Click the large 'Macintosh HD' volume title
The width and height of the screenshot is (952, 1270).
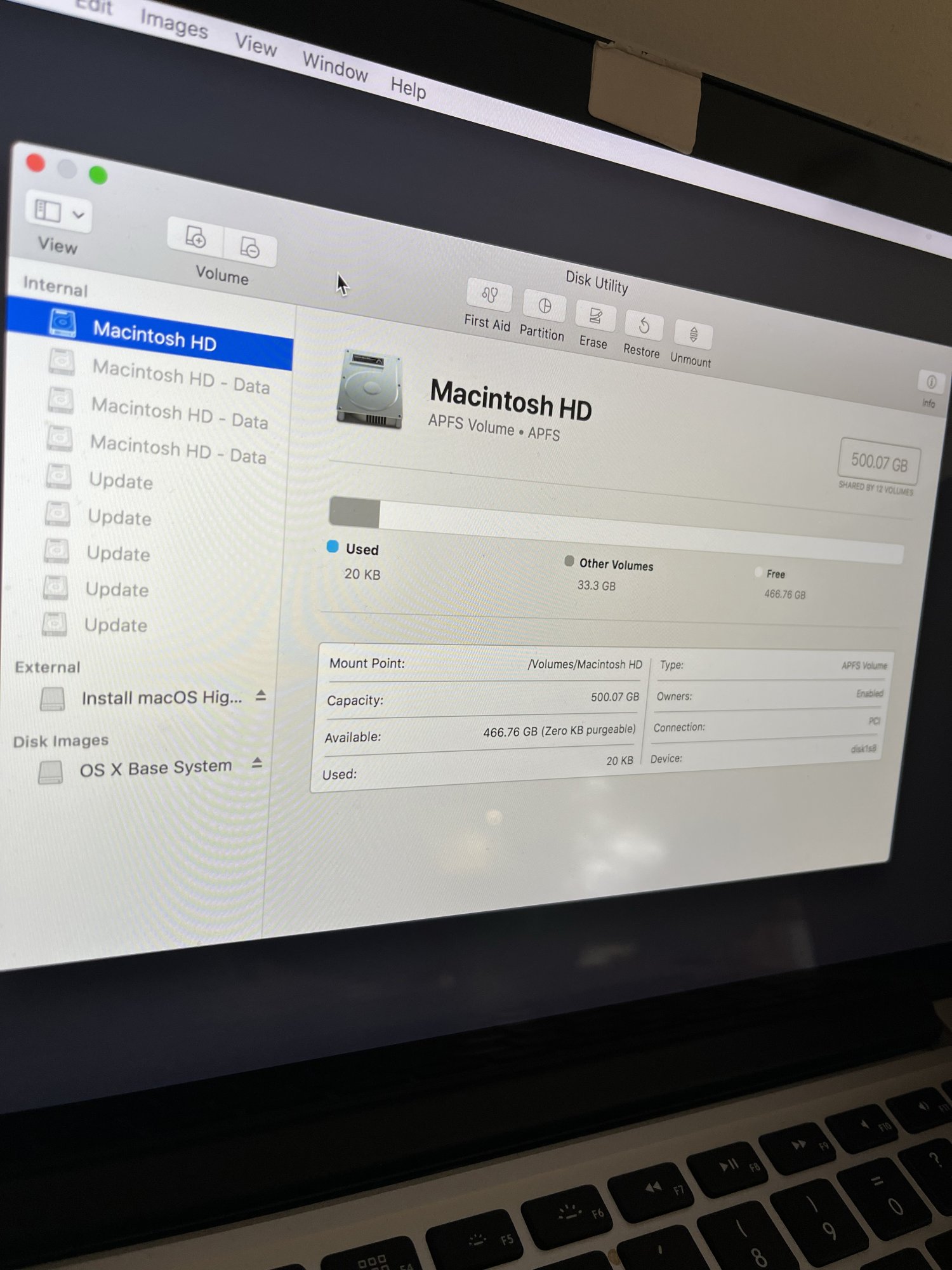tap(511, 400)
